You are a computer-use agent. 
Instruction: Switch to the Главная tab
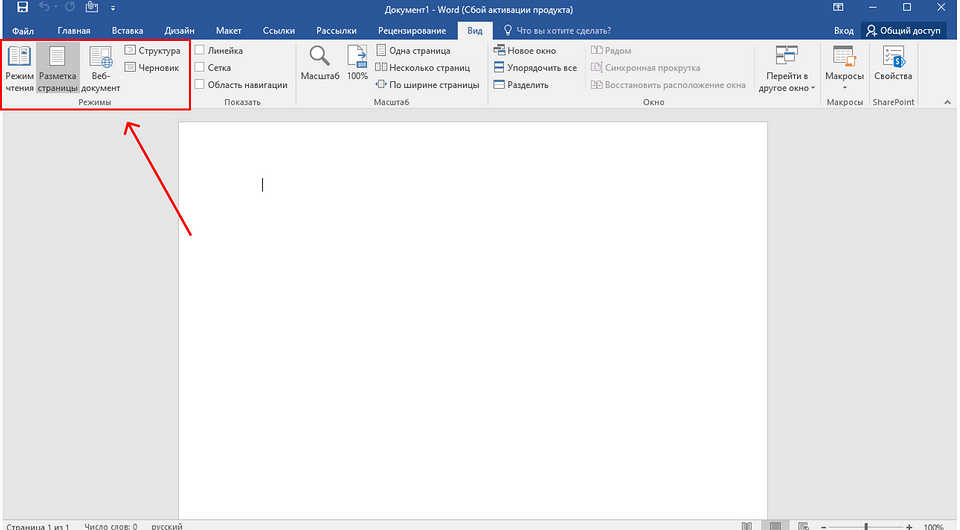(73, 31)
